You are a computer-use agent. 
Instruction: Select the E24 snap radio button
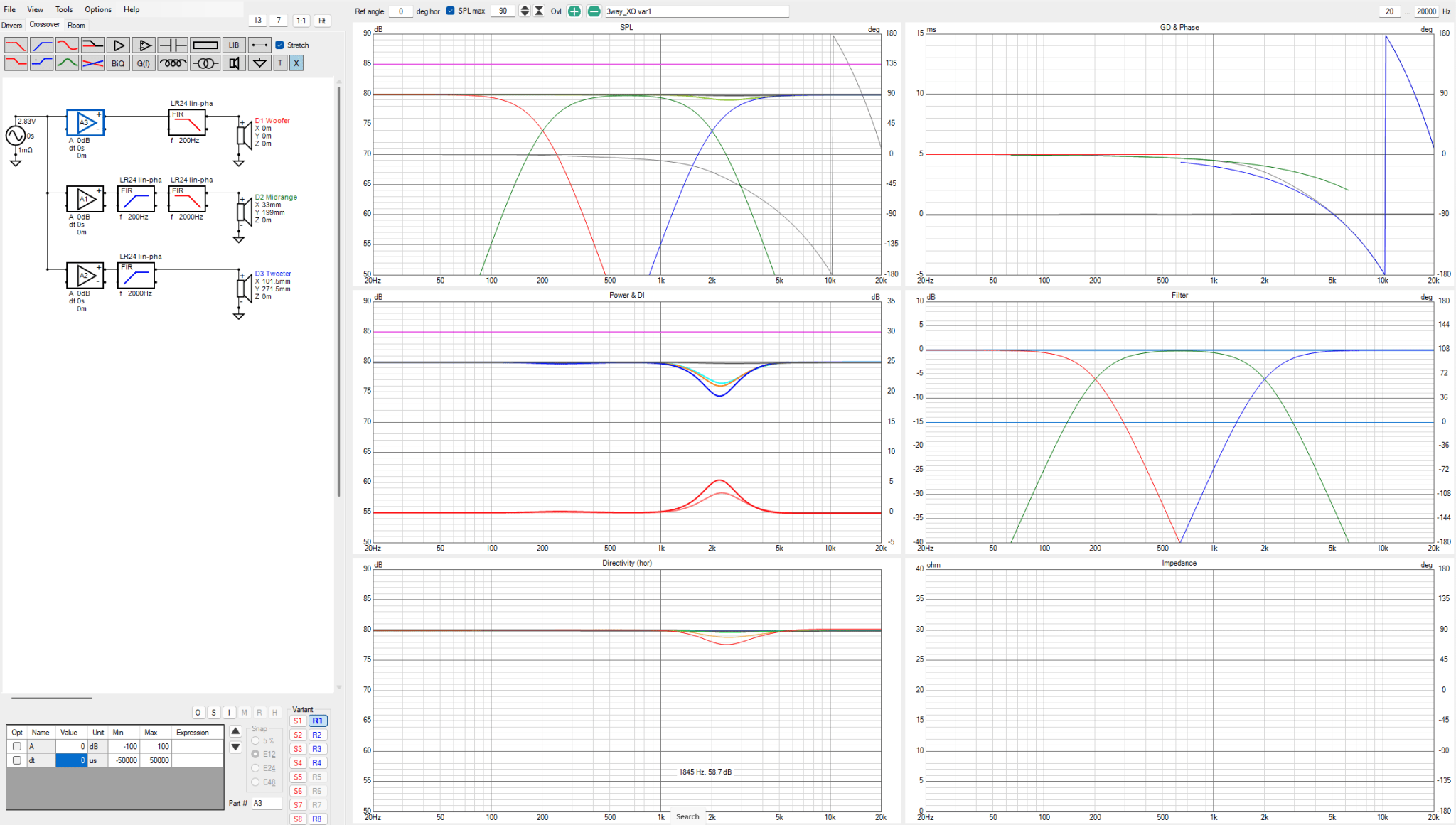pyautogui.click(x=255, y=768)
